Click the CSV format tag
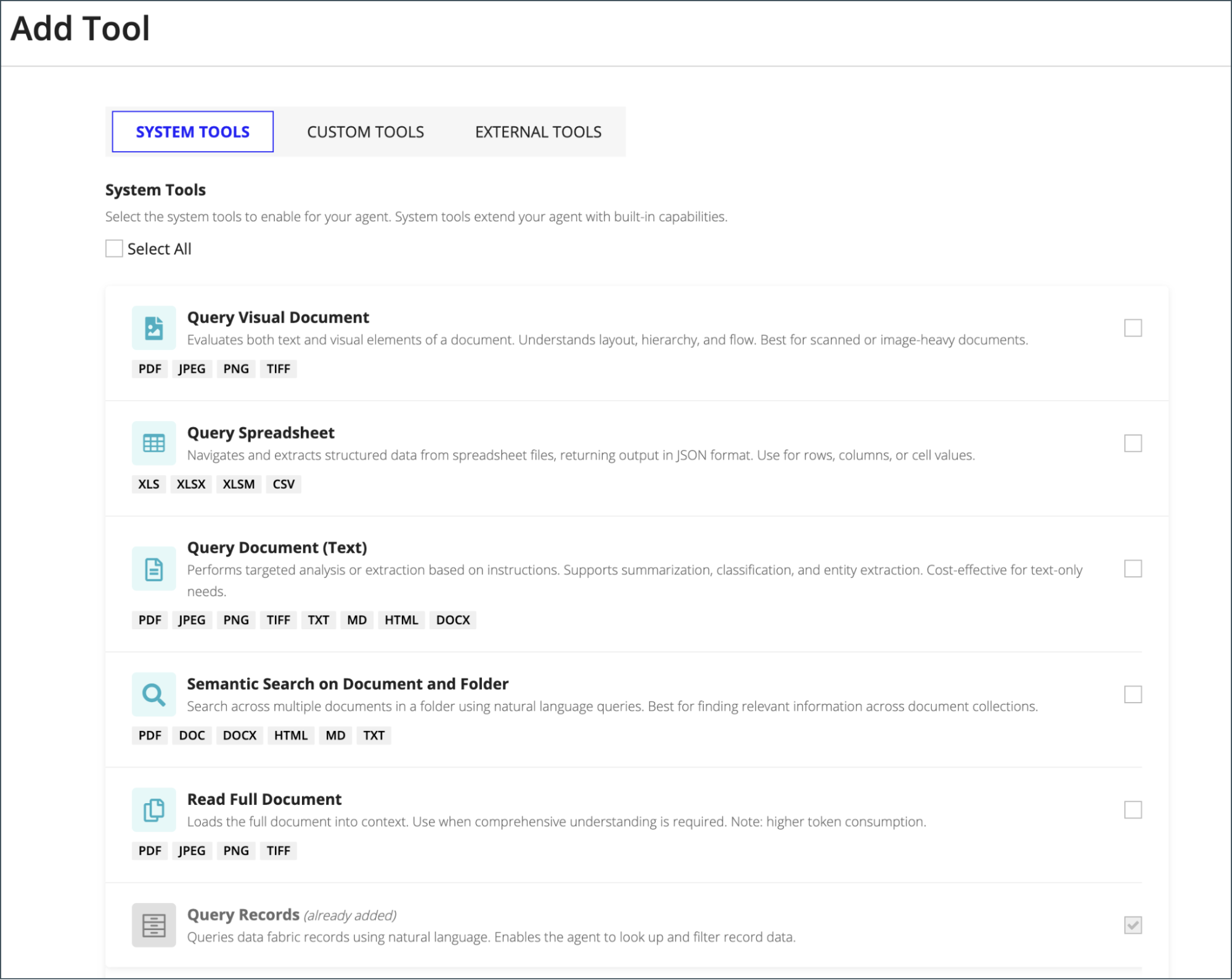The height and width of the screenshot is (980, 1232). 284,484
